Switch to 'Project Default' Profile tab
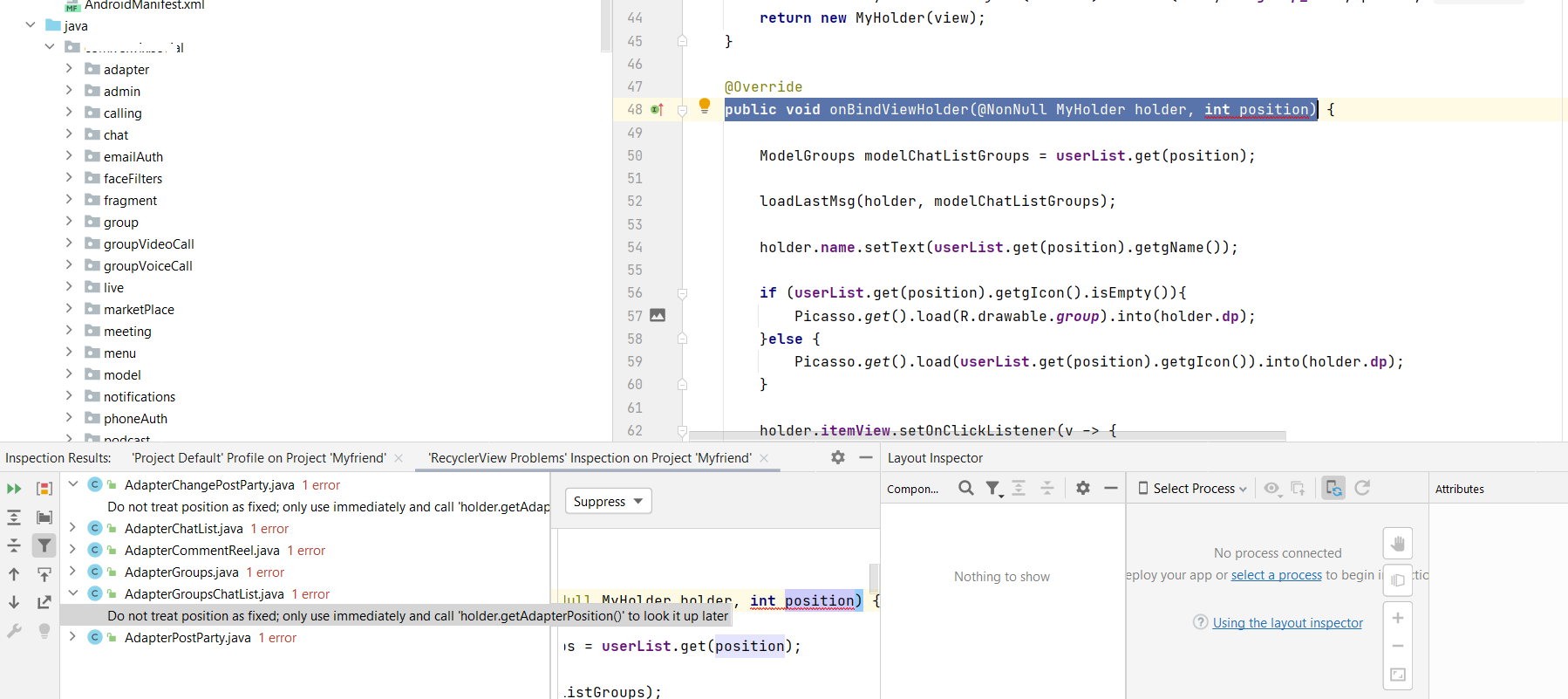 tap(259, 458)
